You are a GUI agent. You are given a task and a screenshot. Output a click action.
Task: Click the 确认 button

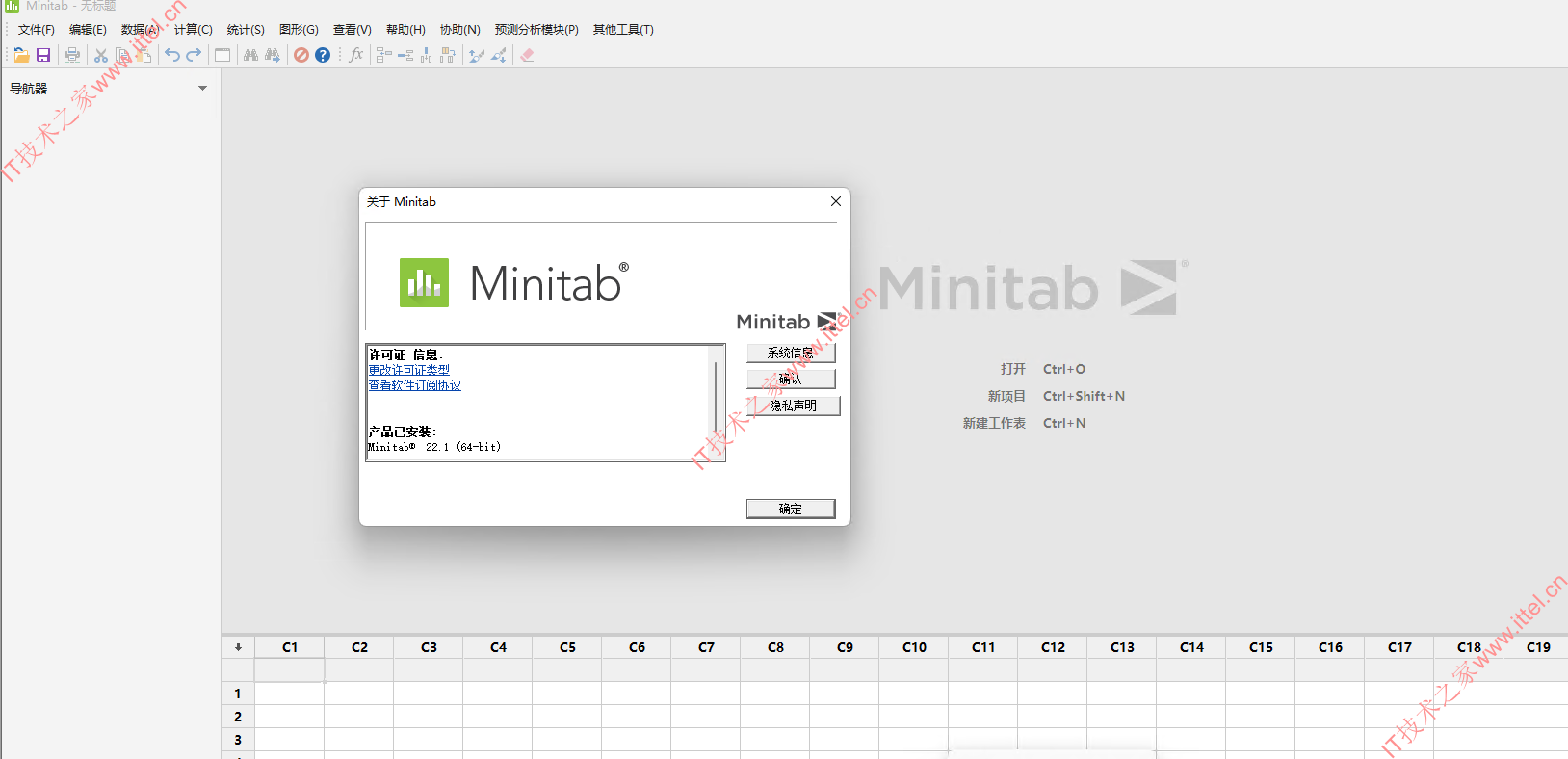[791, 379]
